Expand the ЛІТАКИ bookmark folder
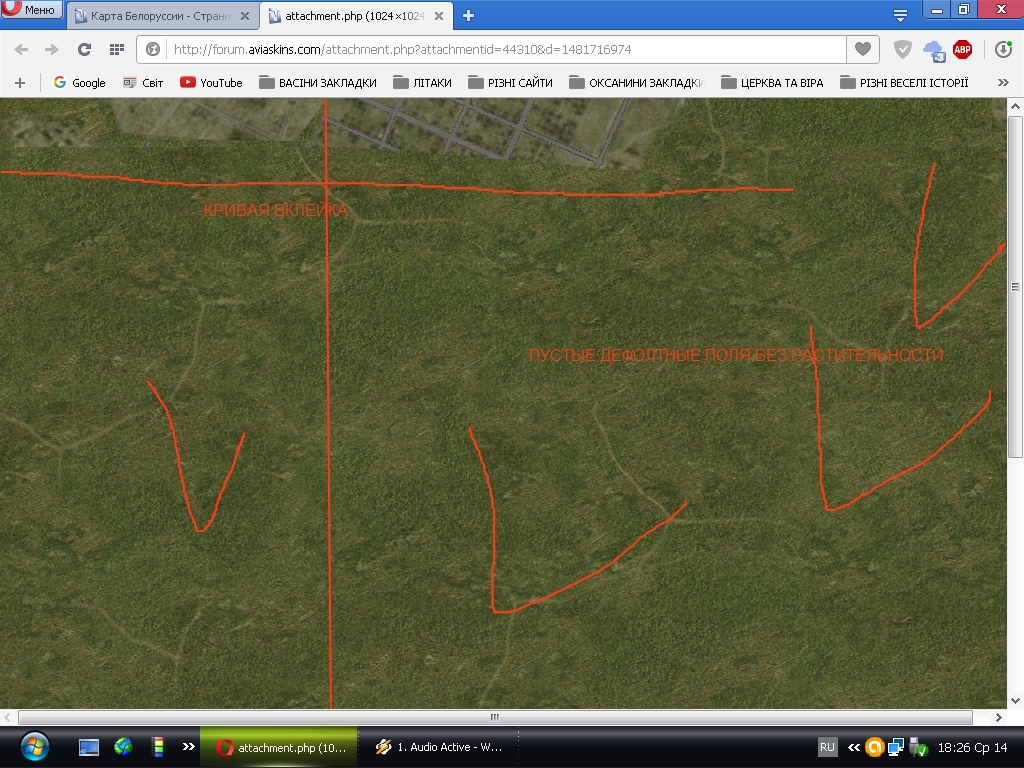The height and width of the screenshot is (768, 1024). click(x=423, y=83)
